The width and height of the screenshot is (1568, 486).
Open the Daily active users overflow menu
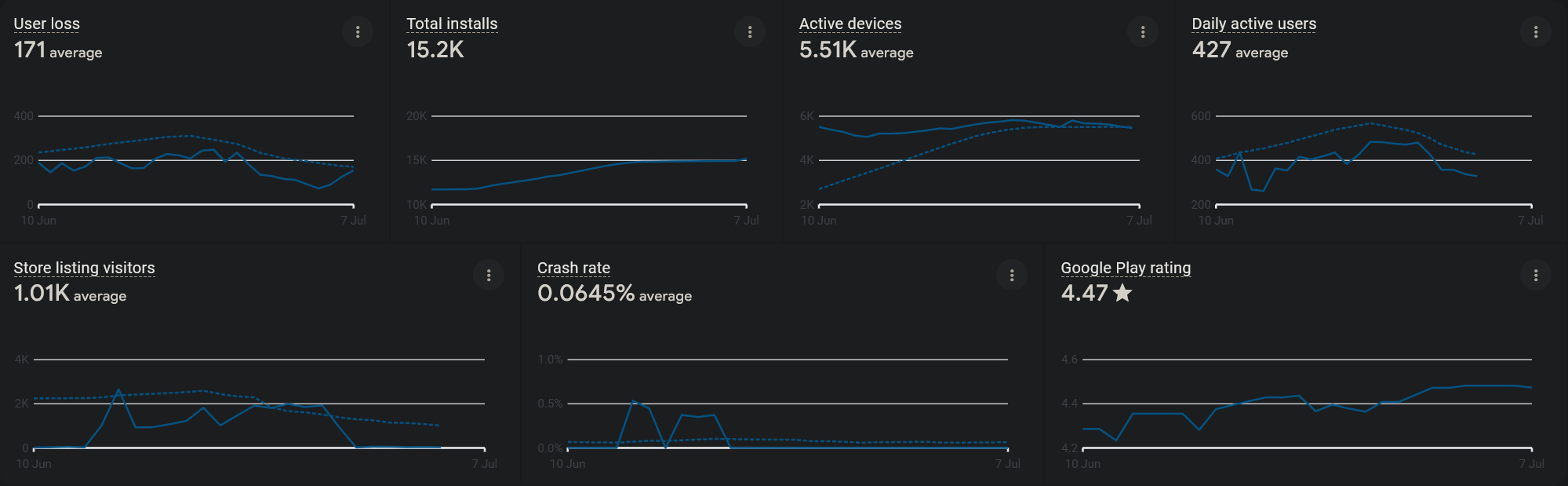click(1536, 31)
